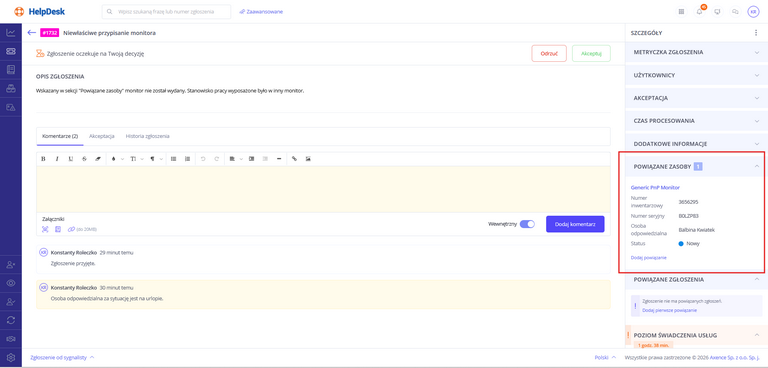The width and height of the screenshot is (768, 368).
Task: Attach a file under Załączniki
Action: coord(58,229)
